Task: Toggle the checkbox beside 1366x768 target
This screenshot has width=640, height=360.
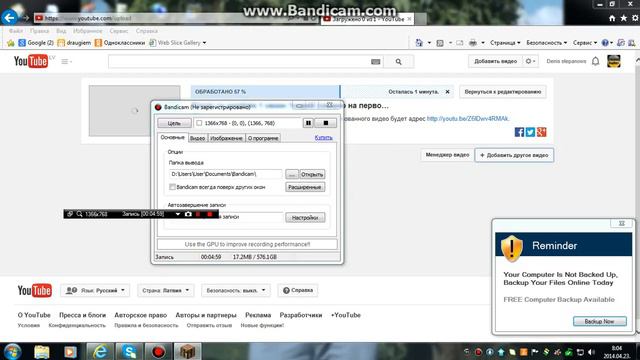Action: point(199,123)
